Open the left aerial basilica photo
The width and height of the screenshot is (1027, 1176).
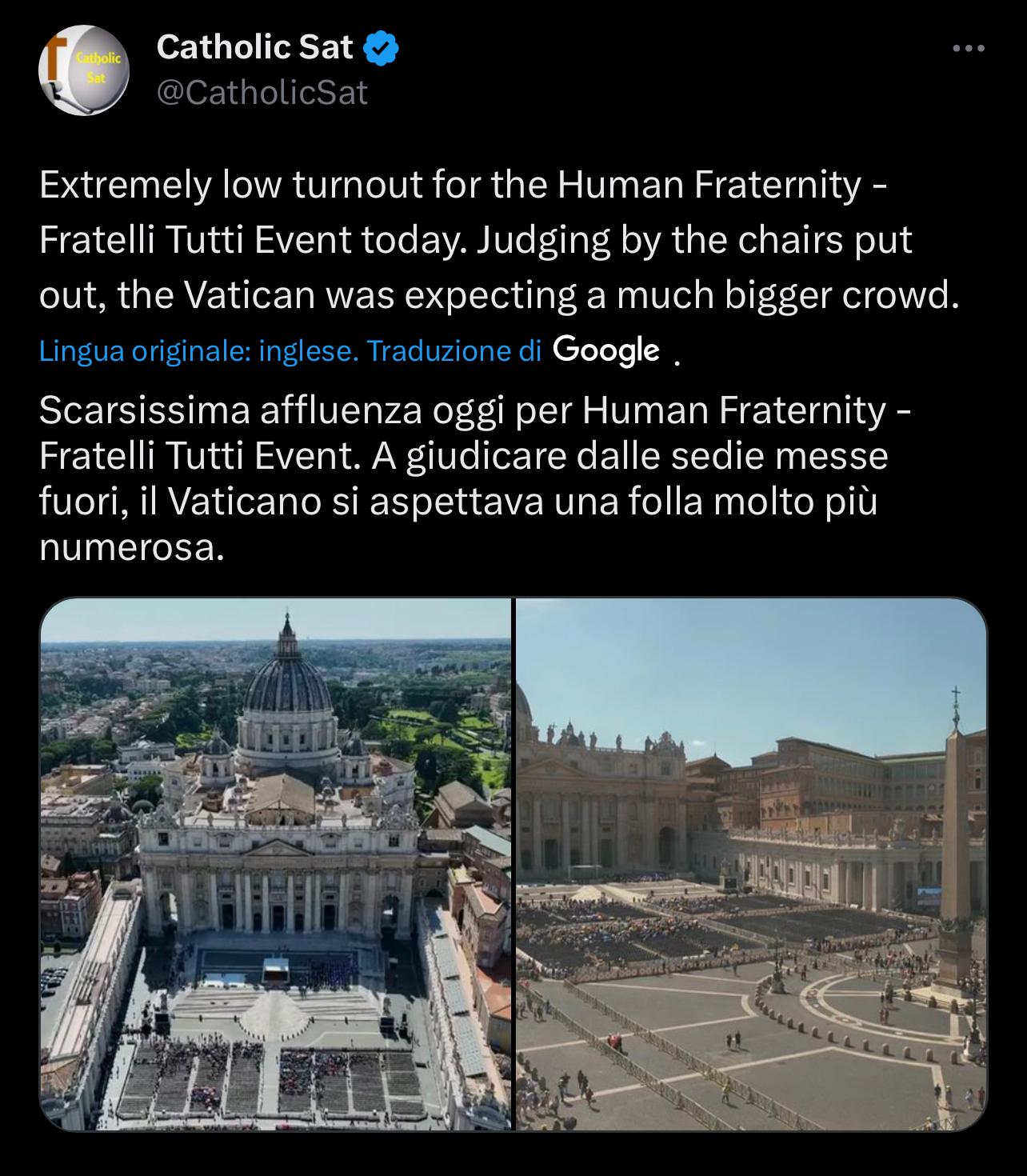click(275, 863)
